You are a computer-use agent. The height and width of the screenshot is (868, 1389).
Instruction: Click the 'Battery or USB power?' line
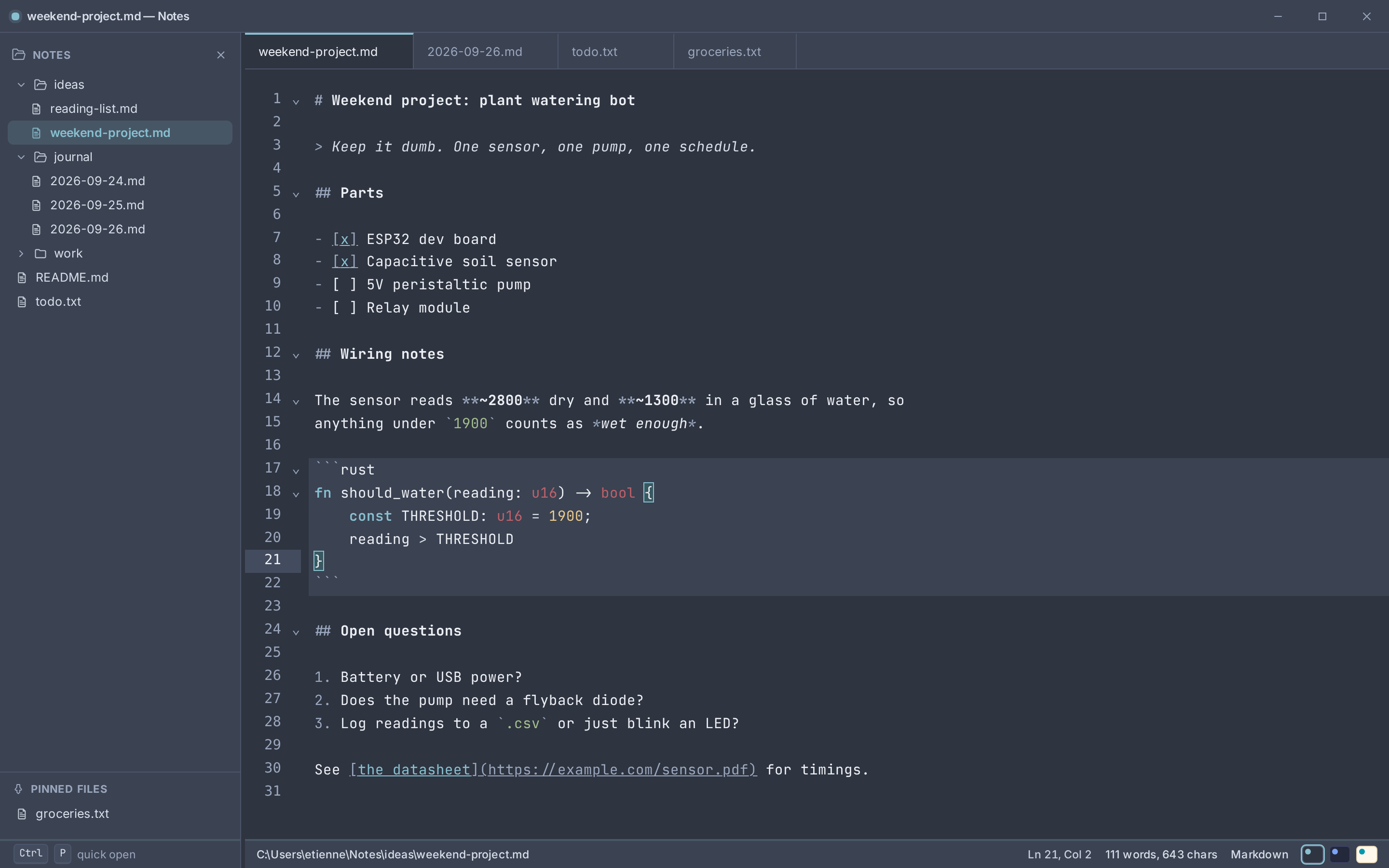coord(431,678)
